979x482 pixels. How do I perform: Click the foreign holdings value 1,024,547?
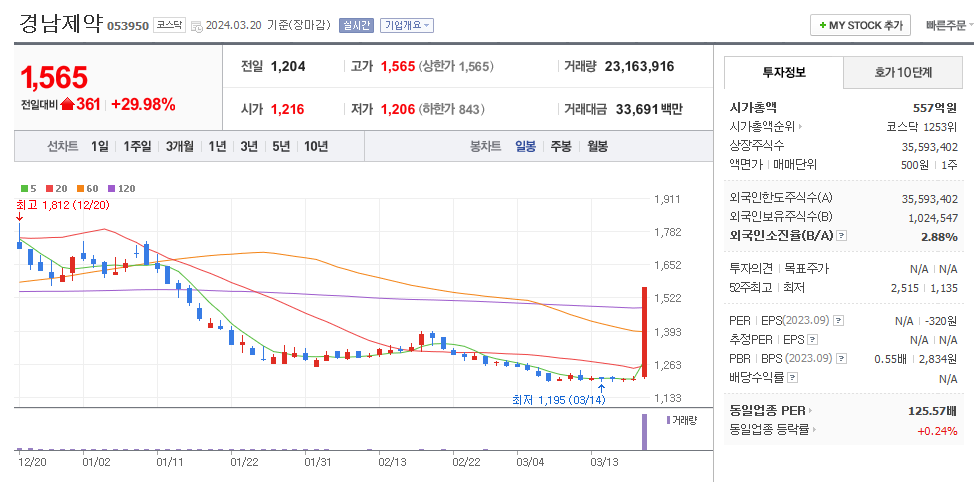click(x=933, y=217)
